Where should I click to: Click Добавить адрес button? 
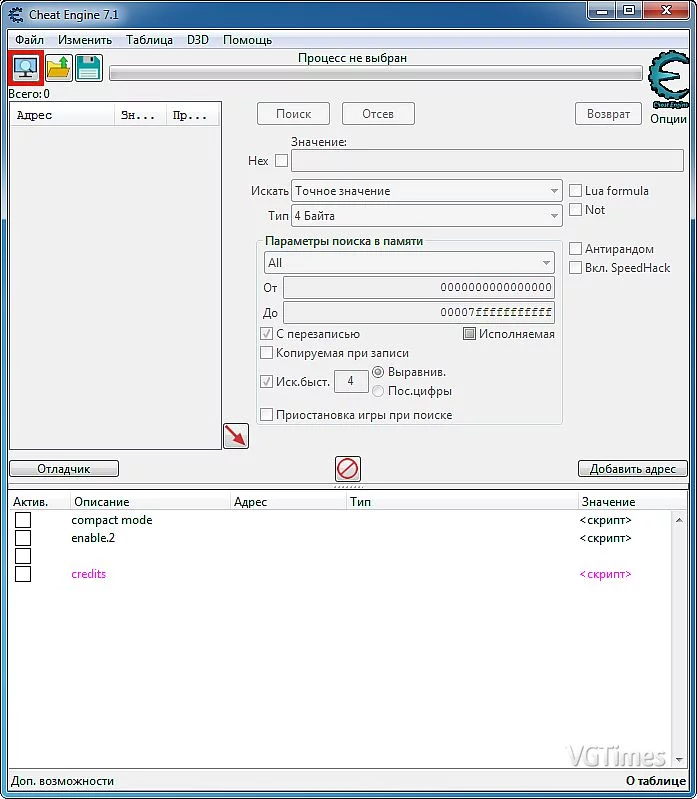pos(633,469)
